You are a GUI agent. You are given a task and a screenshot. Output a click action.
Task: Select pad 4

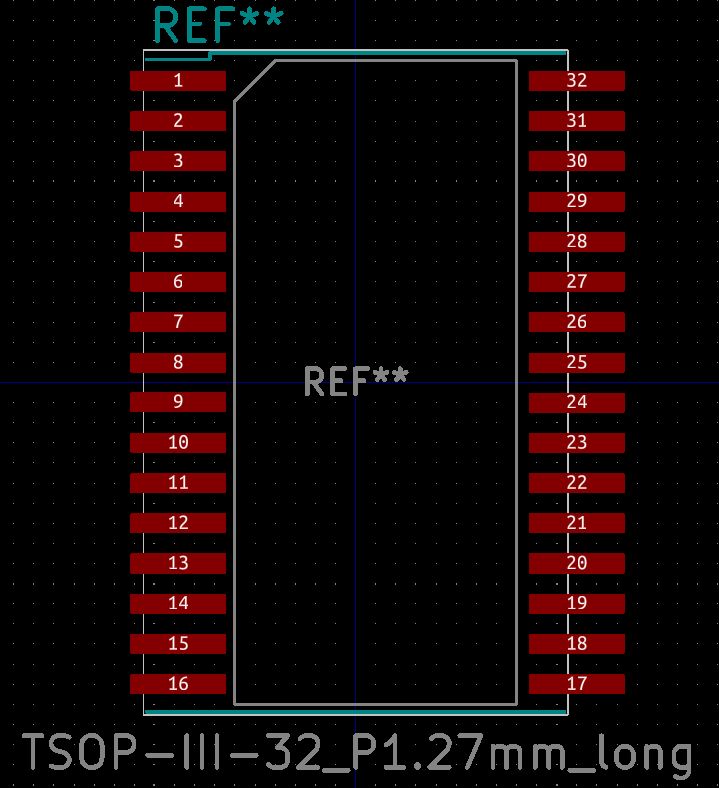click(178, 201)
